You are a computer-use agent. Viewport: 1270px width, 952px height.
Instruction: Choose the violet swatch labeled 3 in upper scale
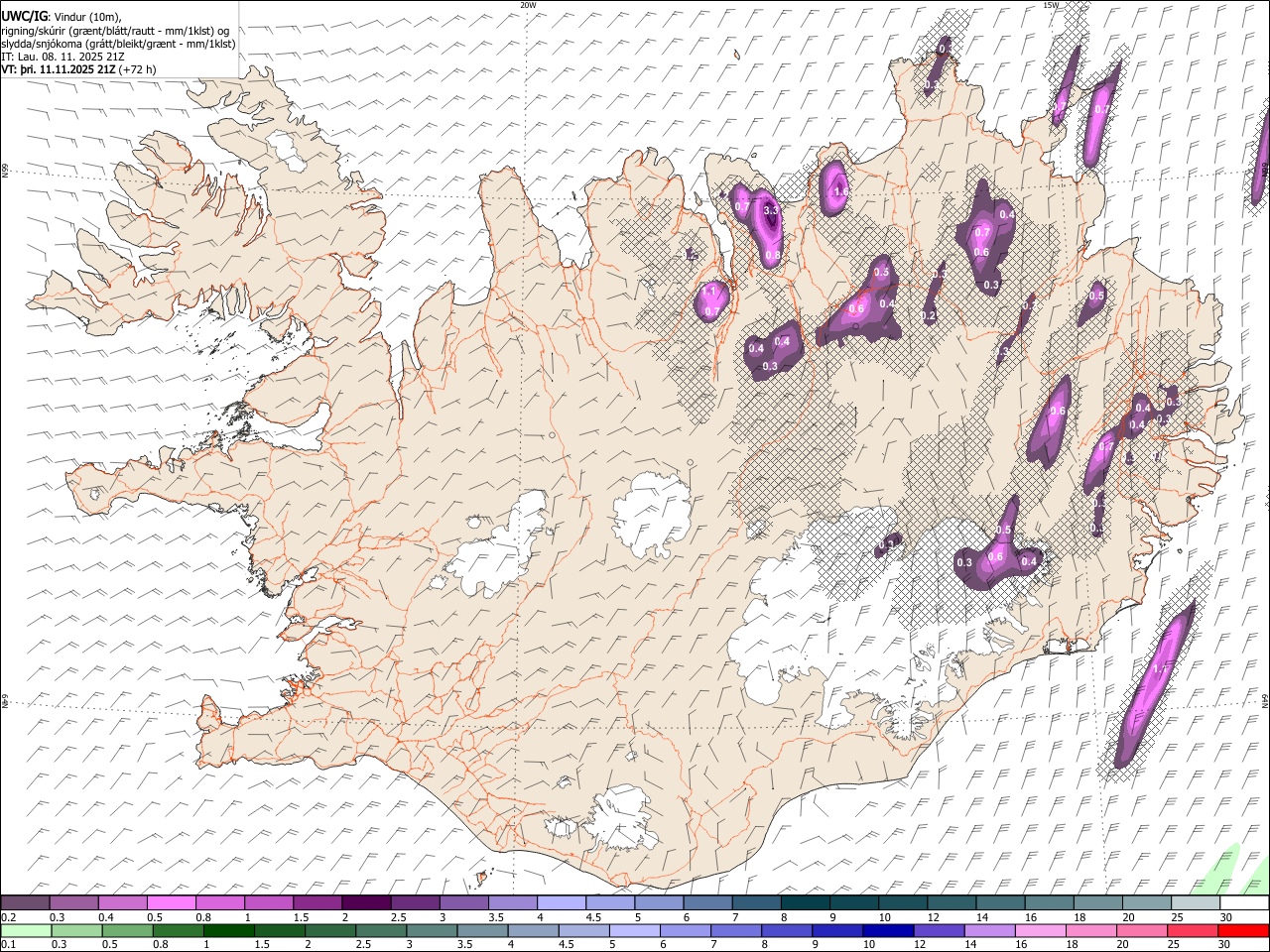coord(464,903)
